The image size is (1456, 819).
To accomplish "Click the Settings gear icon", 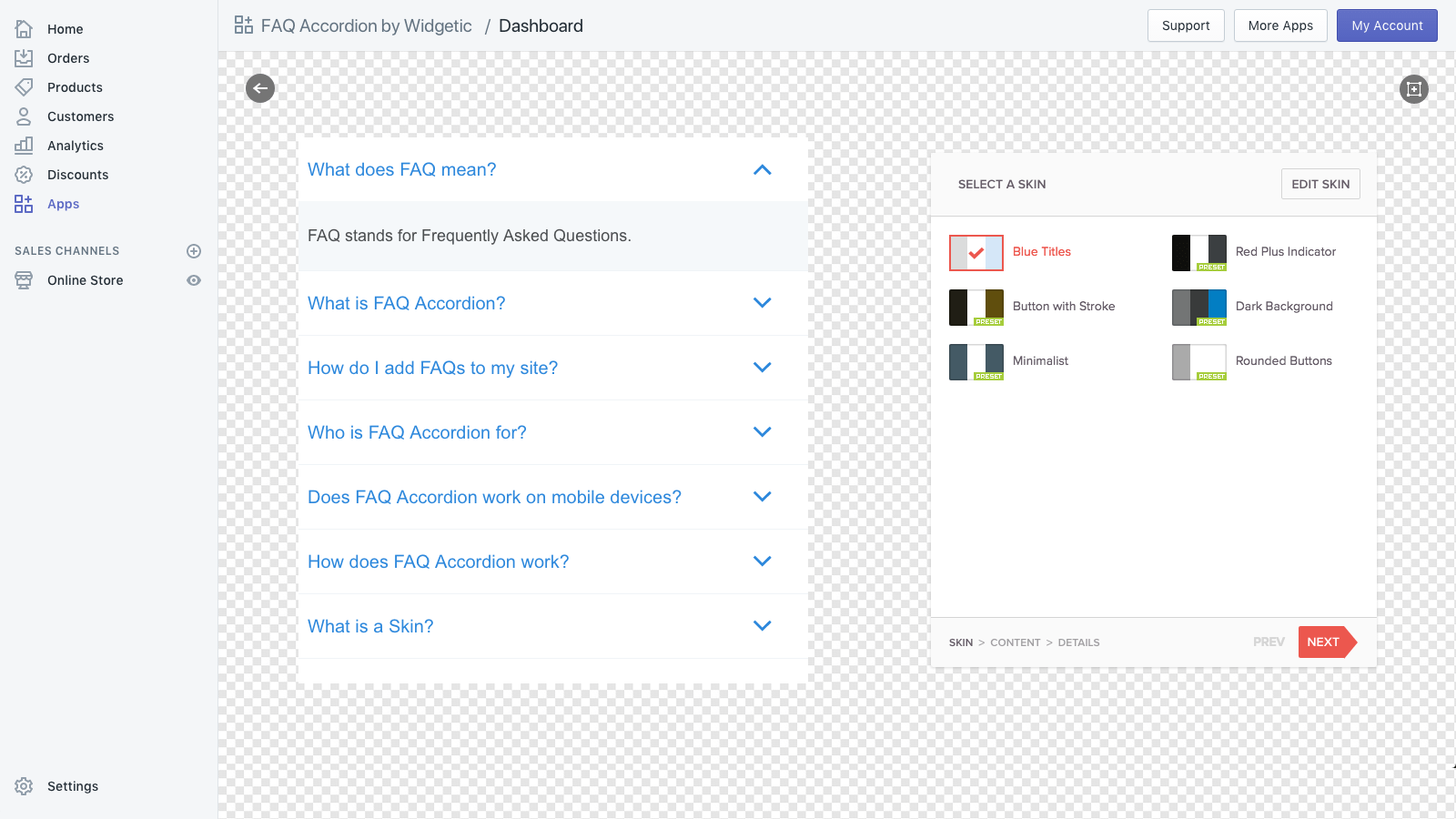I will pyautogui.click(x=24, y=786).
